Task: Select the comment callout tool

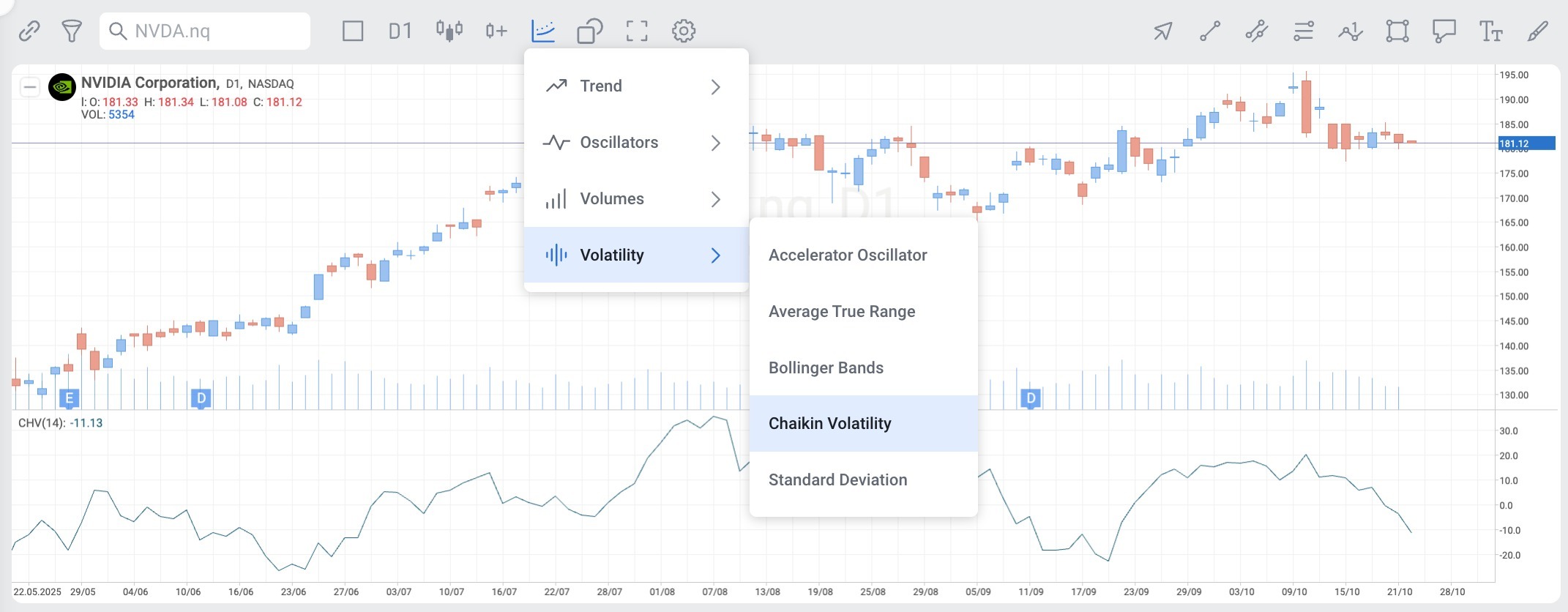Action: pyautogui.click(x=1444, y=31)
